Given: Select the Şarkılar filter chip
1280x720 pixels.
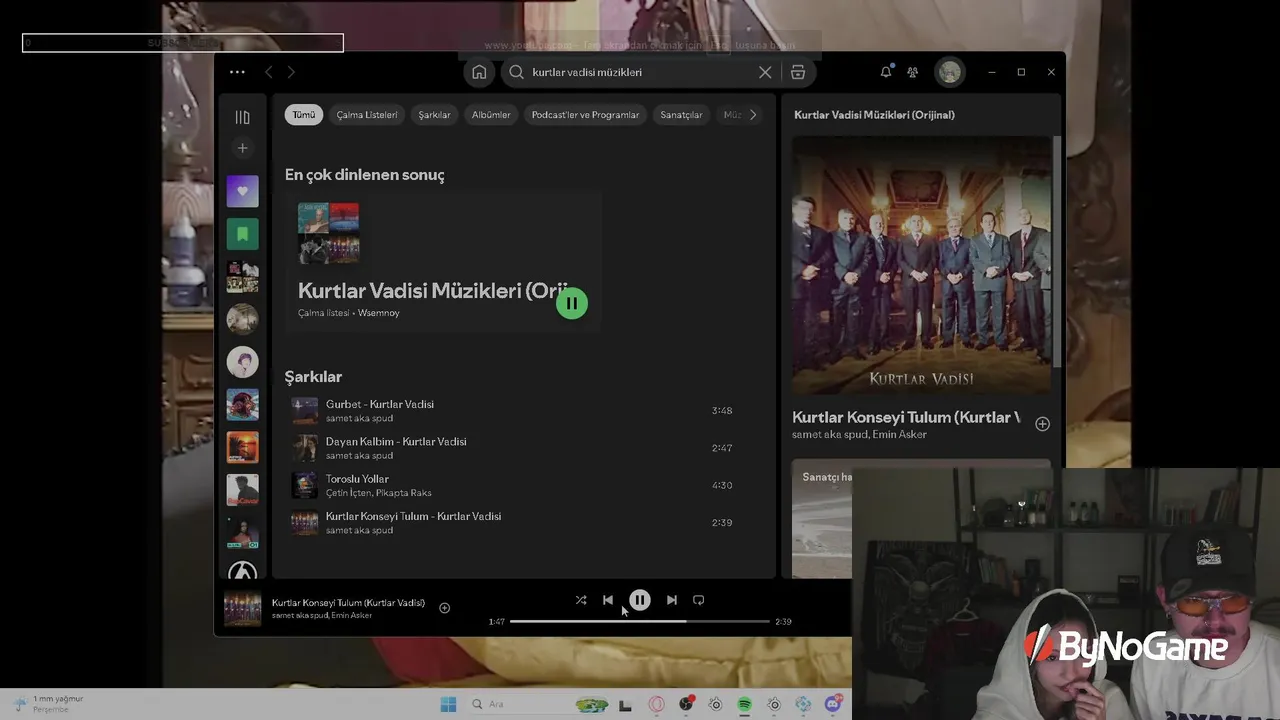Looking at the screenshot, I should click(x=434, y=114).
